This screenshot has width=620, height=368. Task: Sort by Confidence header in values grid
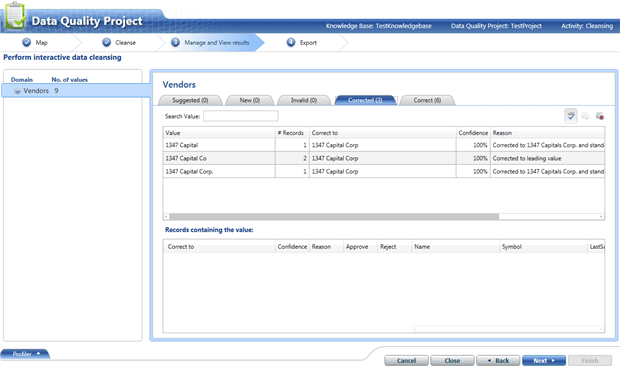coord(473,133)
